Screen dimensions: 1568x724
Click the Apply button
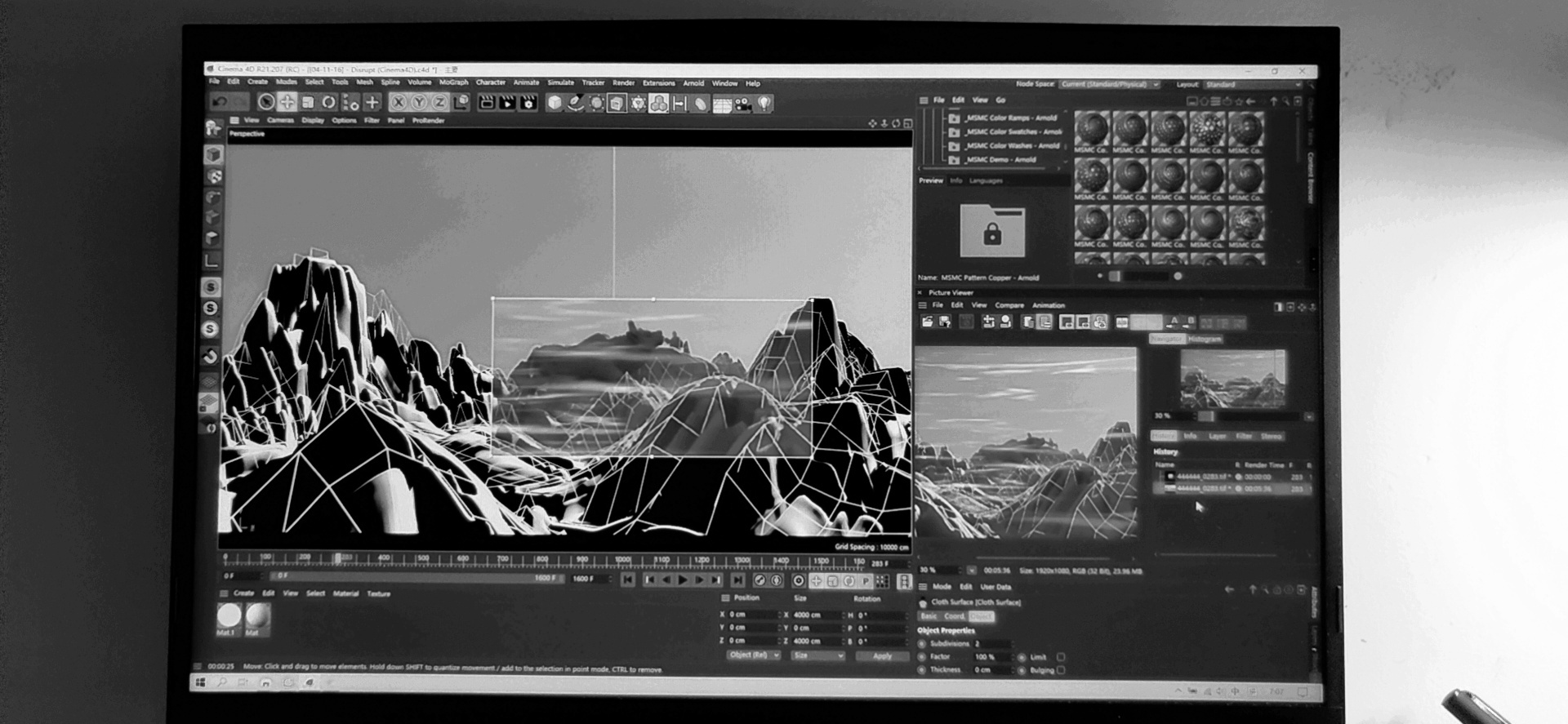point(882,656)
